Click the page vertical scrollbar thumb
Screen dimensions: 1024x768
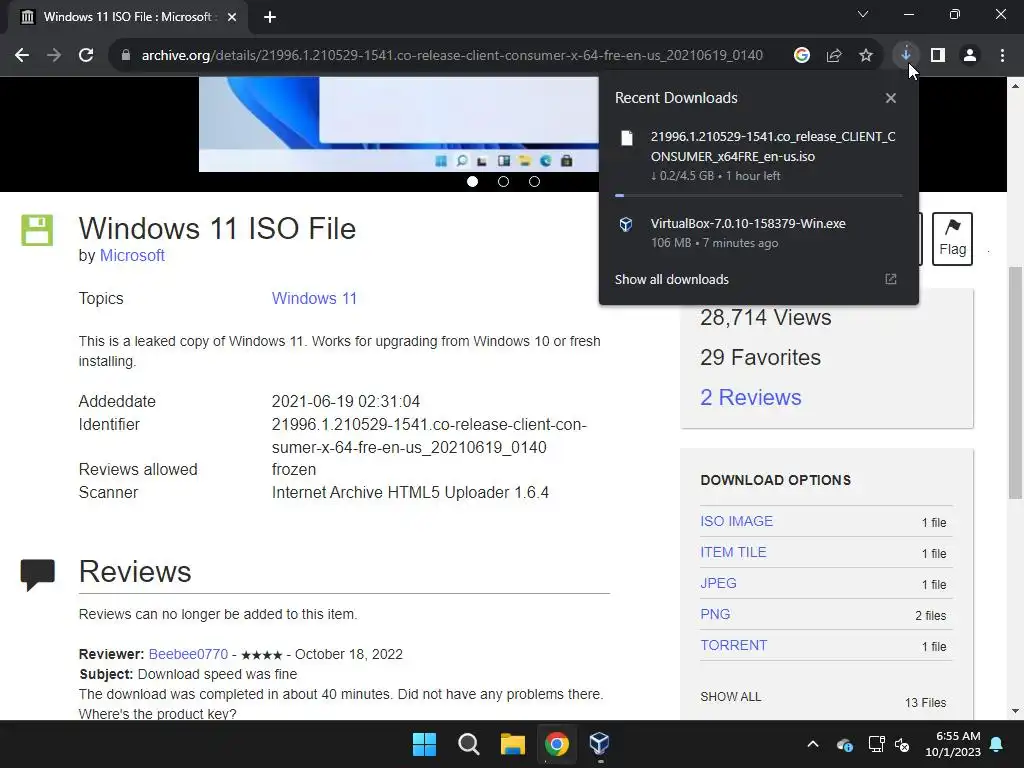click(1015, 383)
